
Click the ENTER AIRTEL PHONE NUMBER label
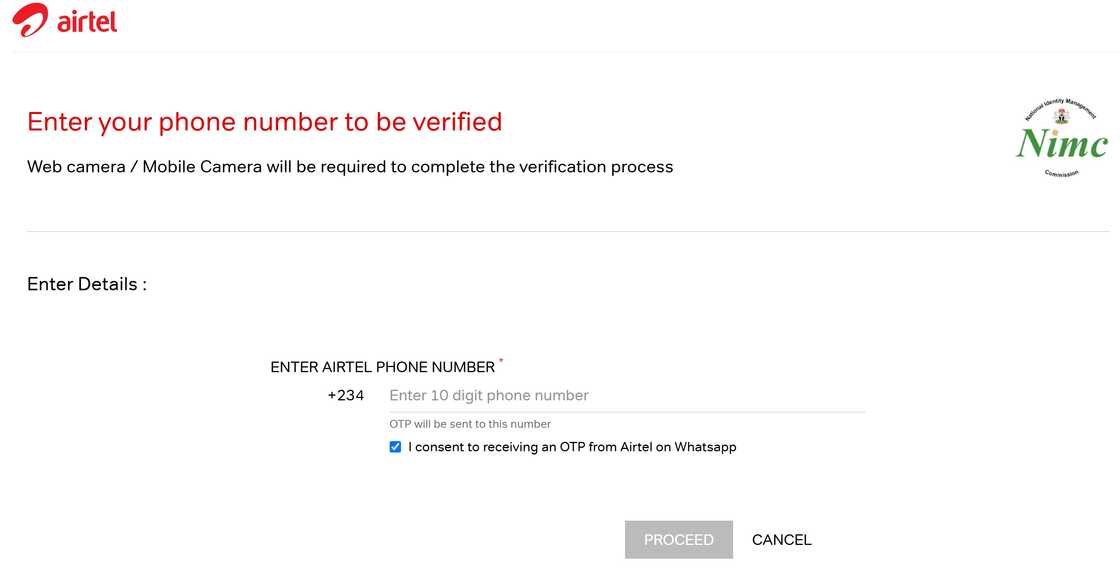pos(382,367)
